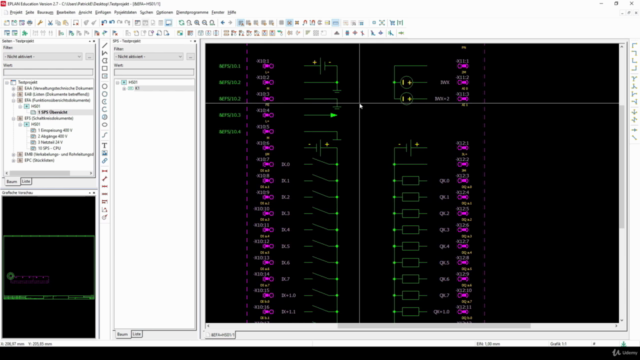Image resolution: width=640 pixels, height=360 pixels.
Task: Open the Dienstprogramme menu
Action: click(192, 13)
